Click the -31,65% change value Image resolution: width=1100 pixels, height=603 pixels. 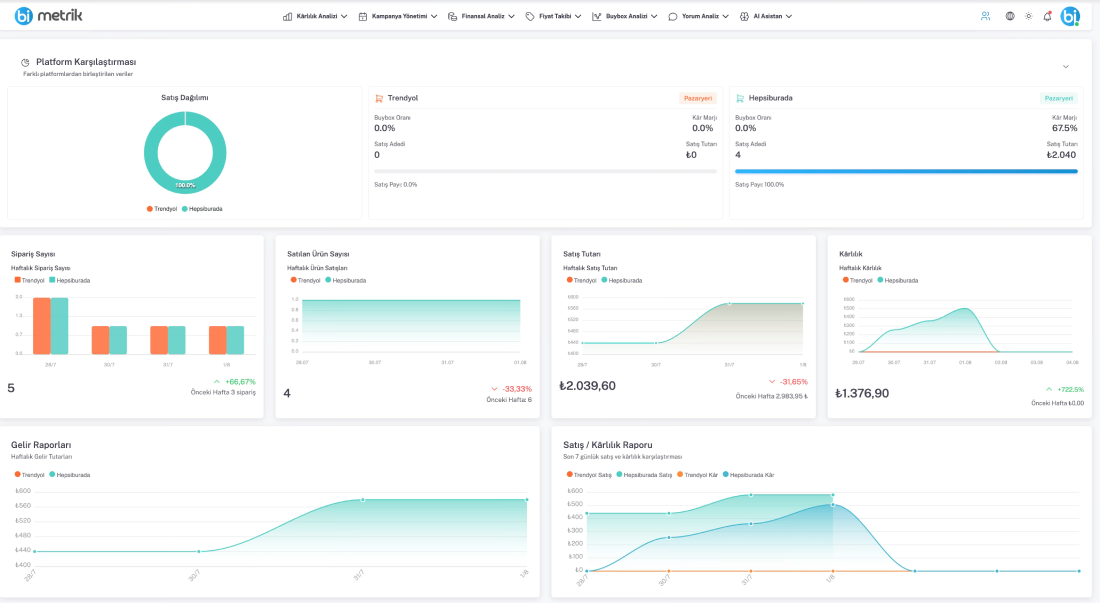[x=793, y=382]
